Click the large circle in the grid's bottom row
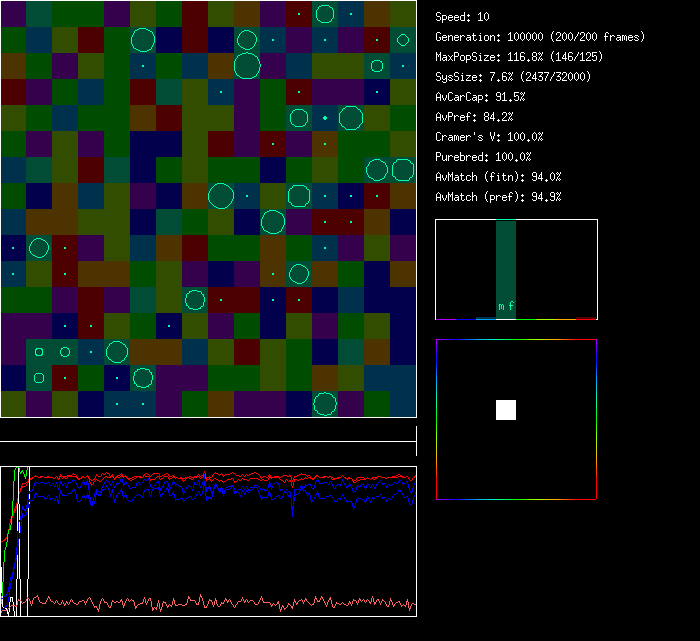The image size is (700, 641). (x=324, y=404)
